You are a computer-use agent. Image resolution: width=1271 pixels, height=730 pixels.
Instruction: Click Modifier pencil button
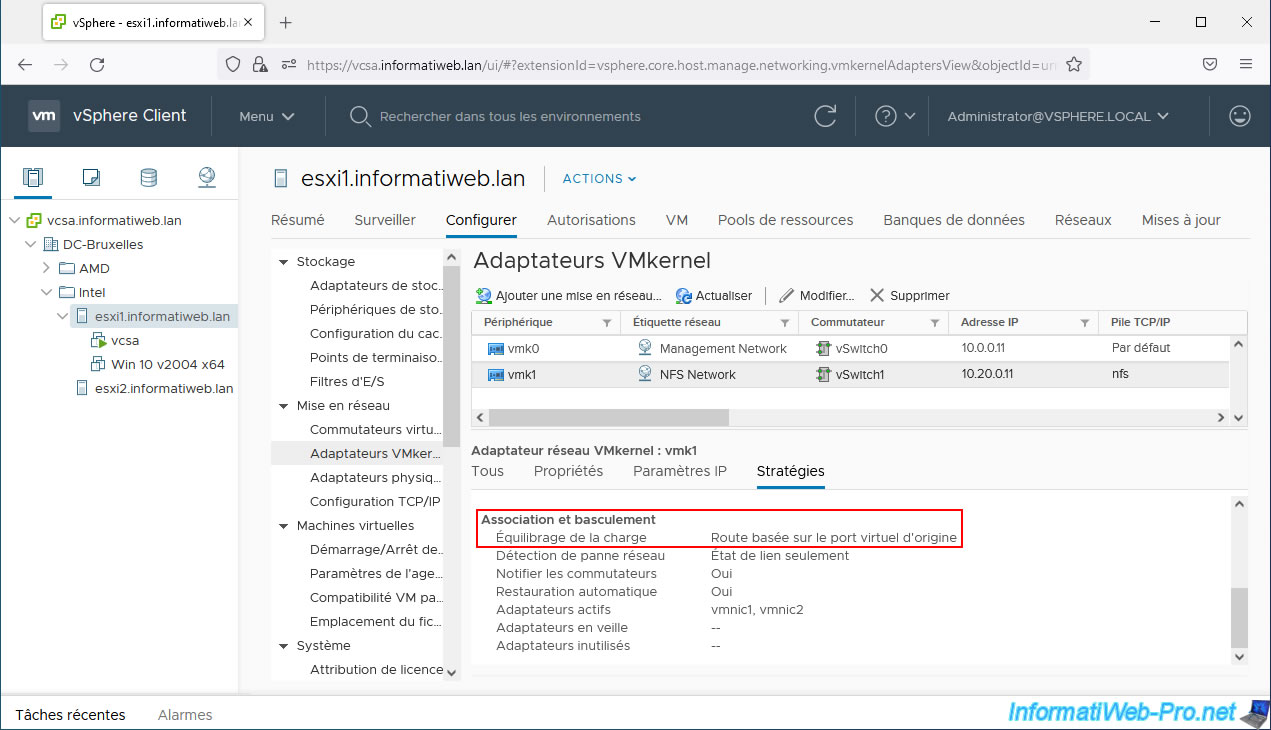(x=816, y=296)
